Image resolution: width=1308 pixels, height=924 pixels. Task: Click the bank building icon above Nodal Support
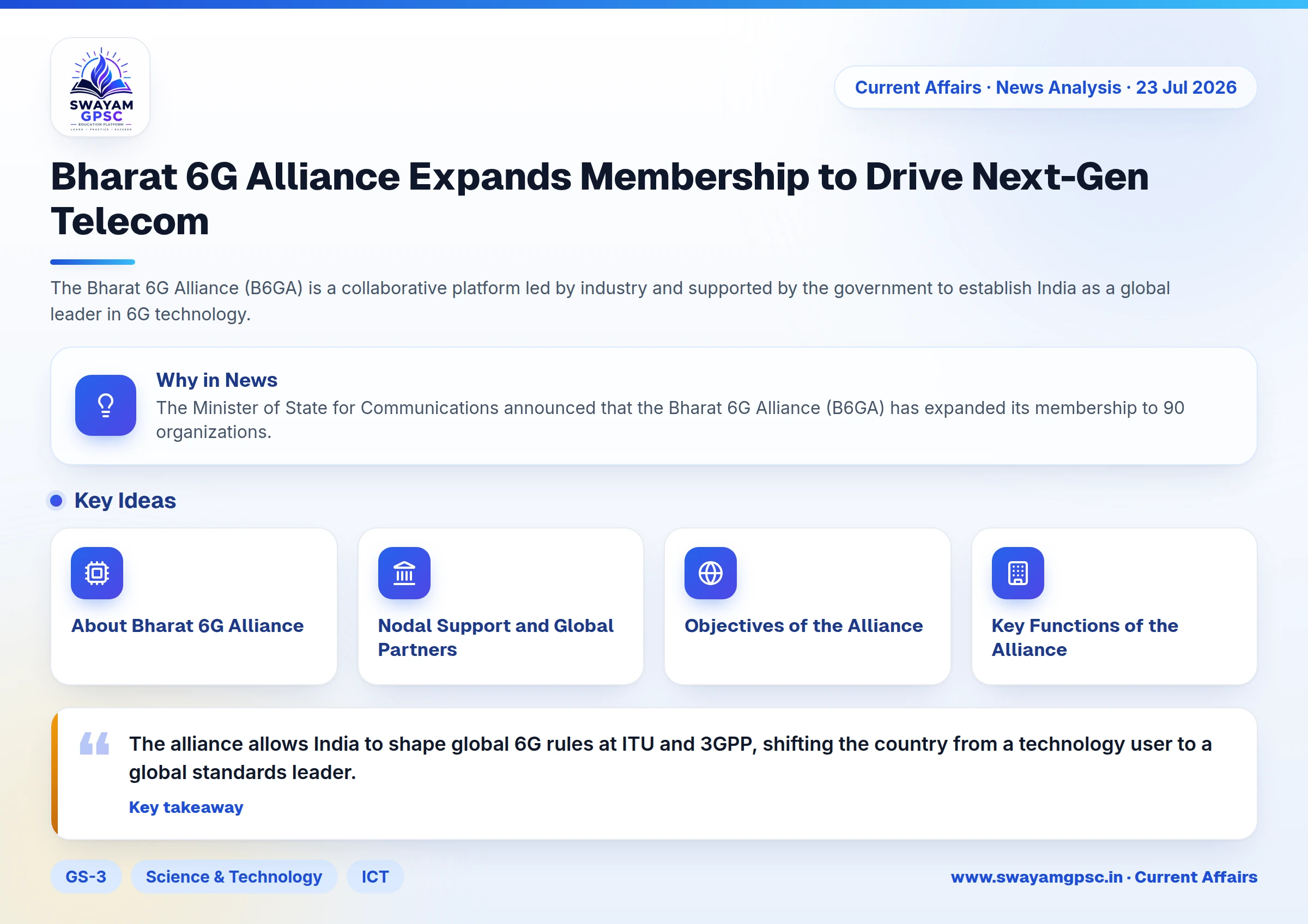pyautogui.click(x=404, y=573)
